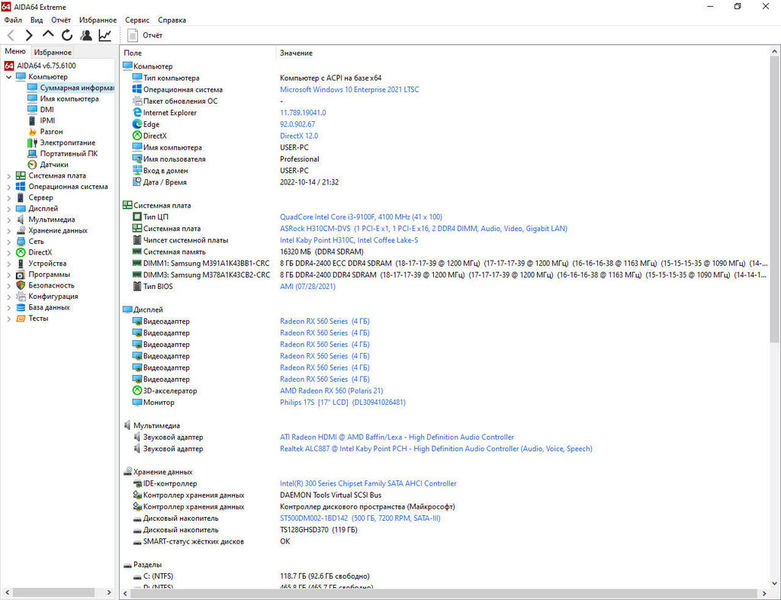Open AMD Radeon RX 560 (Polaris 21) link
The image size is (781, 600).
(331, 391)
